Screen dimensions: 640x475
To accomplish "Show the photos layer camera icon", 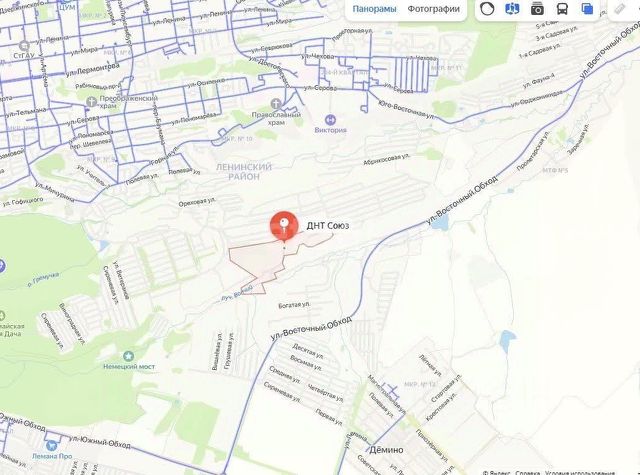I will point(537,9).
